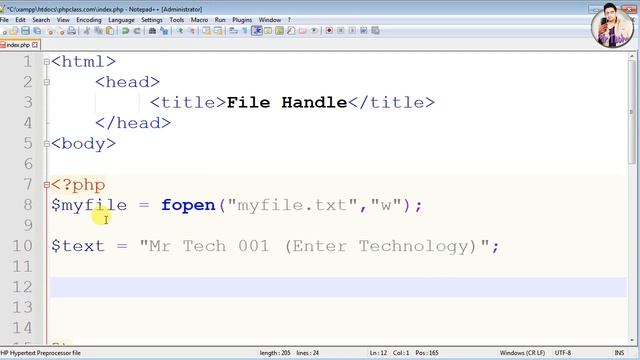
Task: Open the Search menu
Action: click(x=41, y=20)
